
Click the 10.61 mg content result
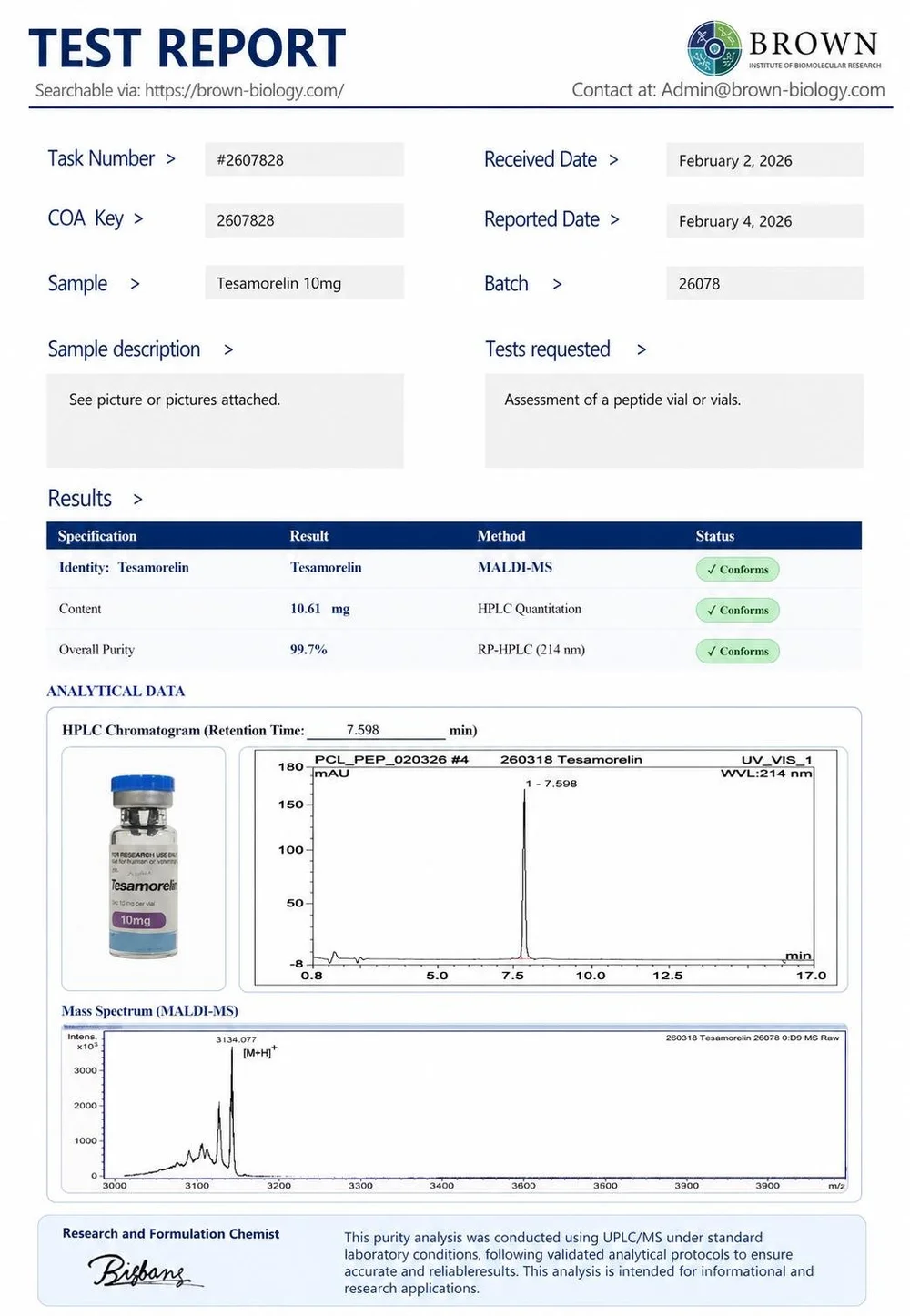point(320,609)
